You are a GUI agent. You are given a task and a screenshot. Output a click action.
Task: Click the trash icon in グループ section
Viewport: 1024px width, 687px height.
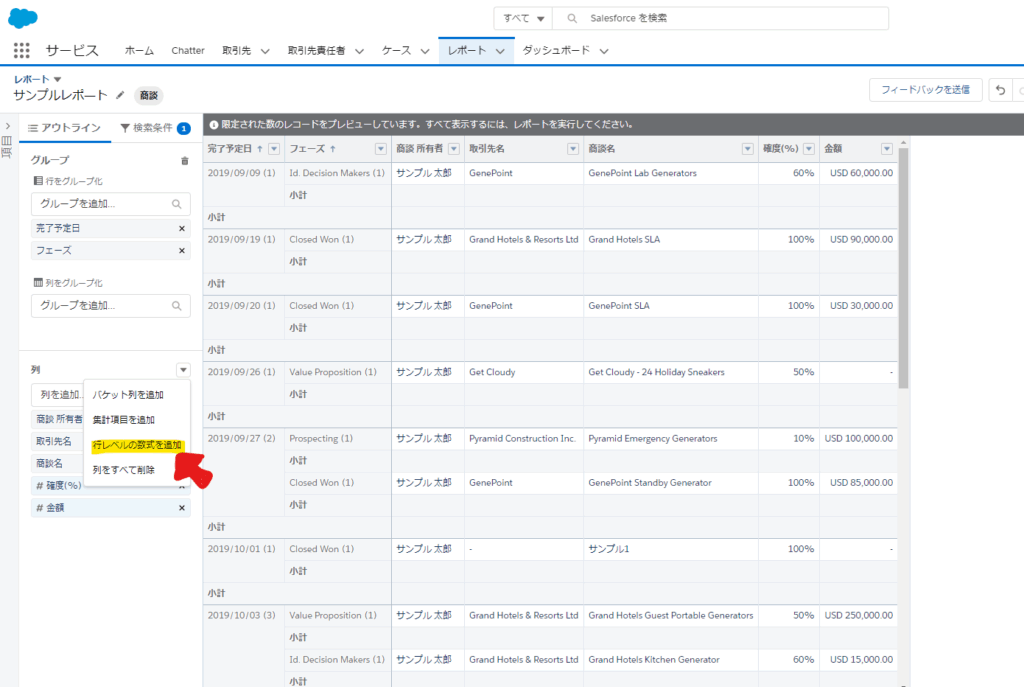pyautogui.click(x=184, y=161)
